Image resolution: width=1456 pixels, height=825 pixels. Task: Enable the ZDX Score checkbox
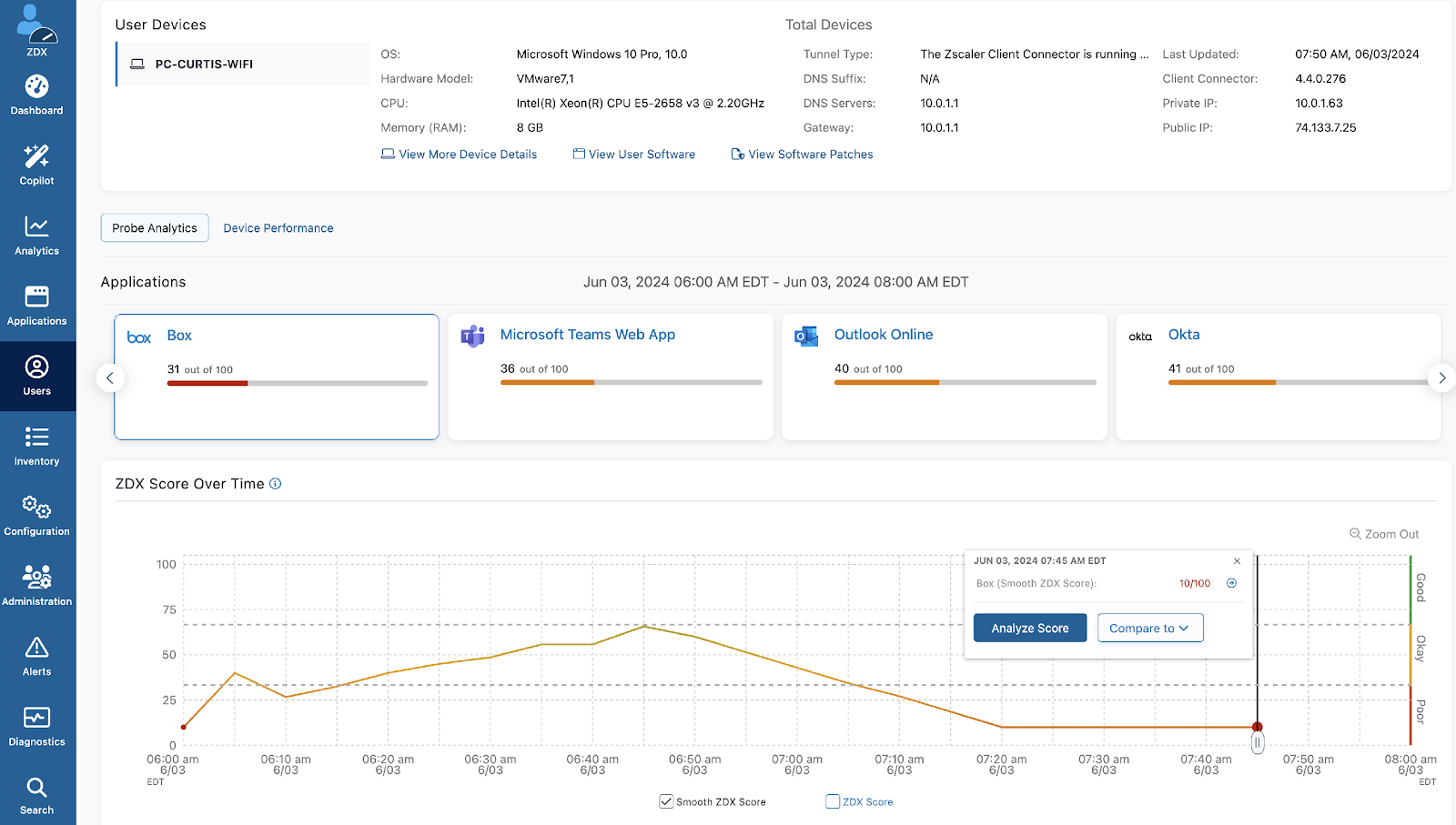(x=833, y=801)
